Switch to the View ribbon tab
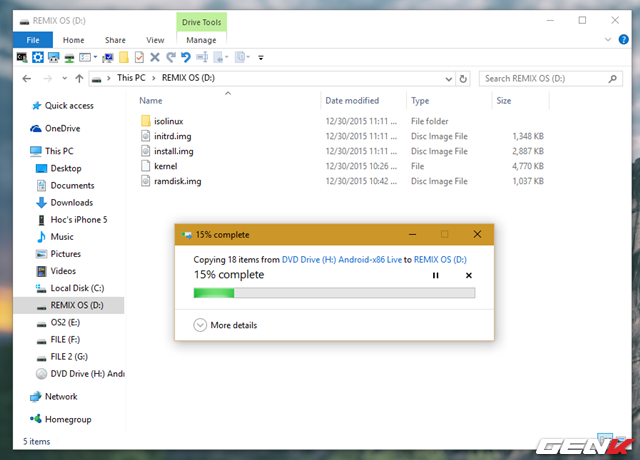Screen dimensions: 640x460 (155, 40)
